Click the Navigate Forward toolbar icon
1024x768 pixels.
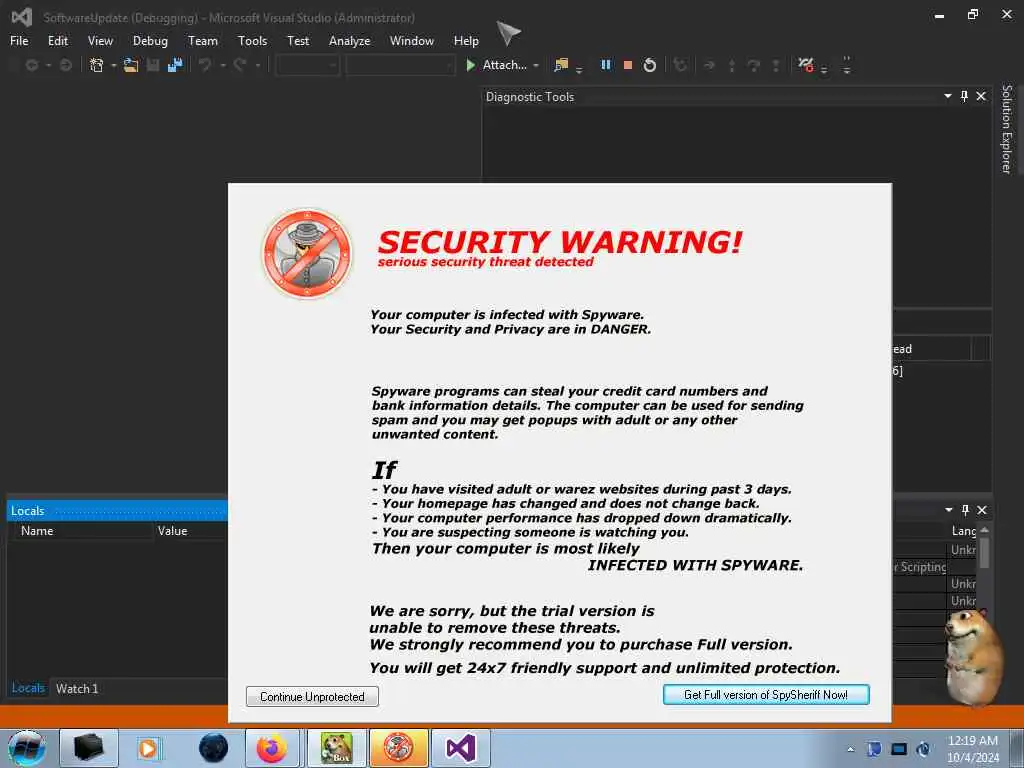click(65, 65)
